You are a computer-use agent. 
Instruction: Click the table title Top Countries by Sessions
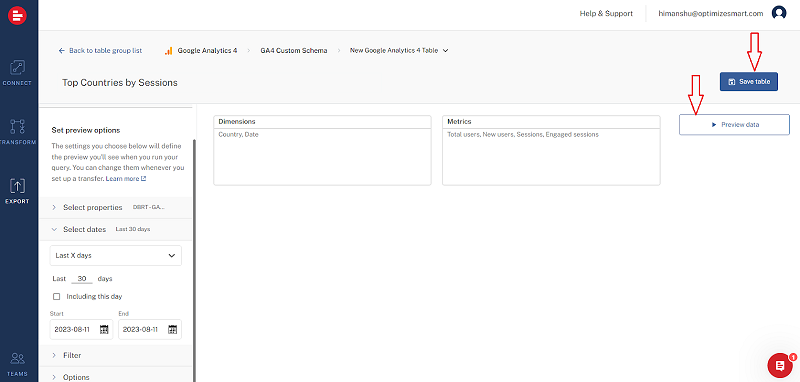point(120,83)
